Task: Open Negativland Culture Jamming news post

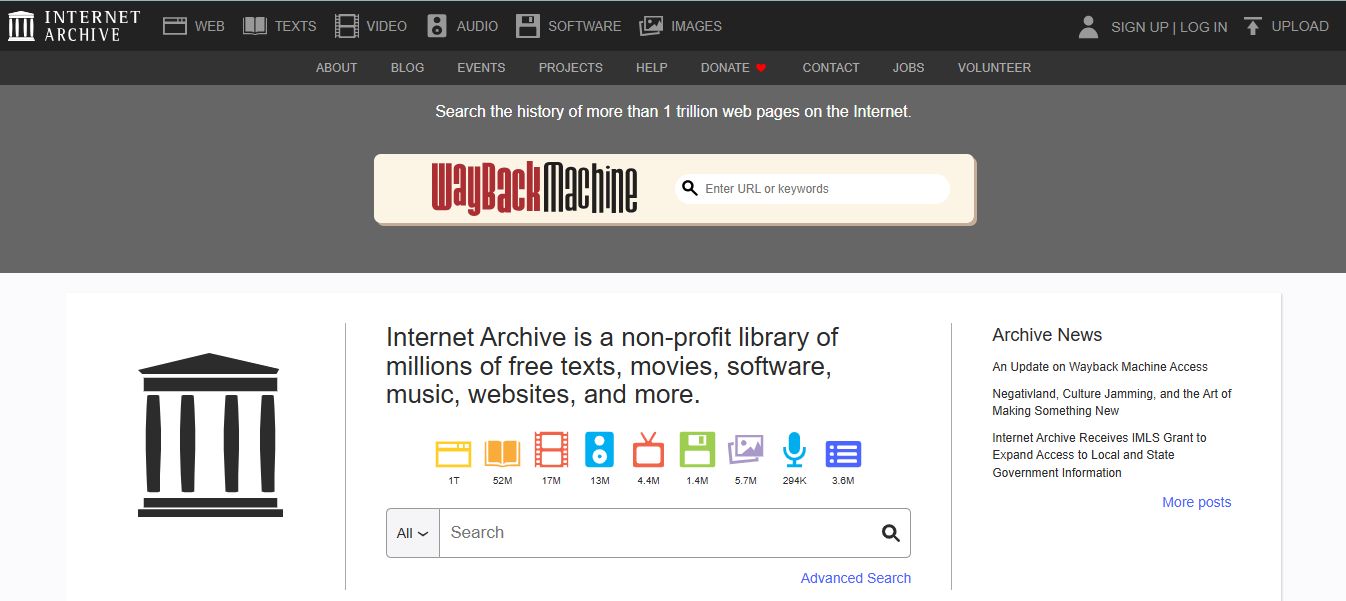Action: (1112, 402)
